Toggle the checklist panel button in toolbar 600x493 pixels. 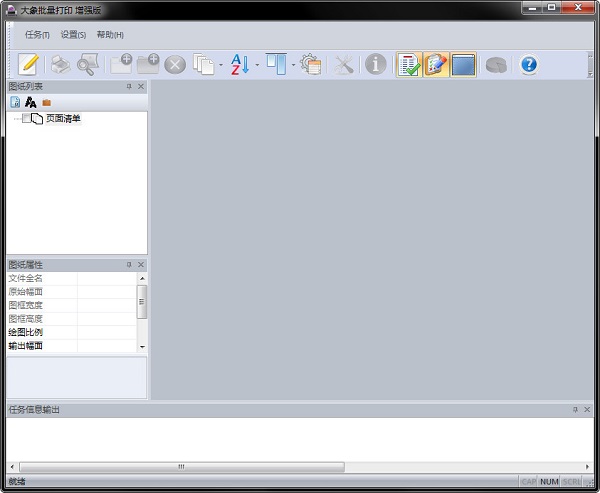(x=408, y=65)
